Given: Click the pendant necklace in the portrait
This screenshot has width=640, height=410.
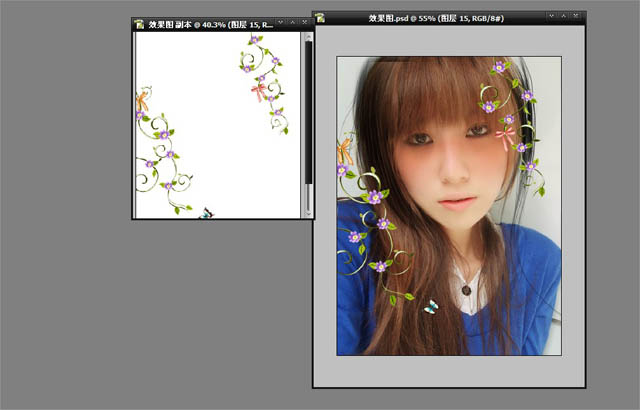Looking at the screenshot, I should [x=465, y=290].
